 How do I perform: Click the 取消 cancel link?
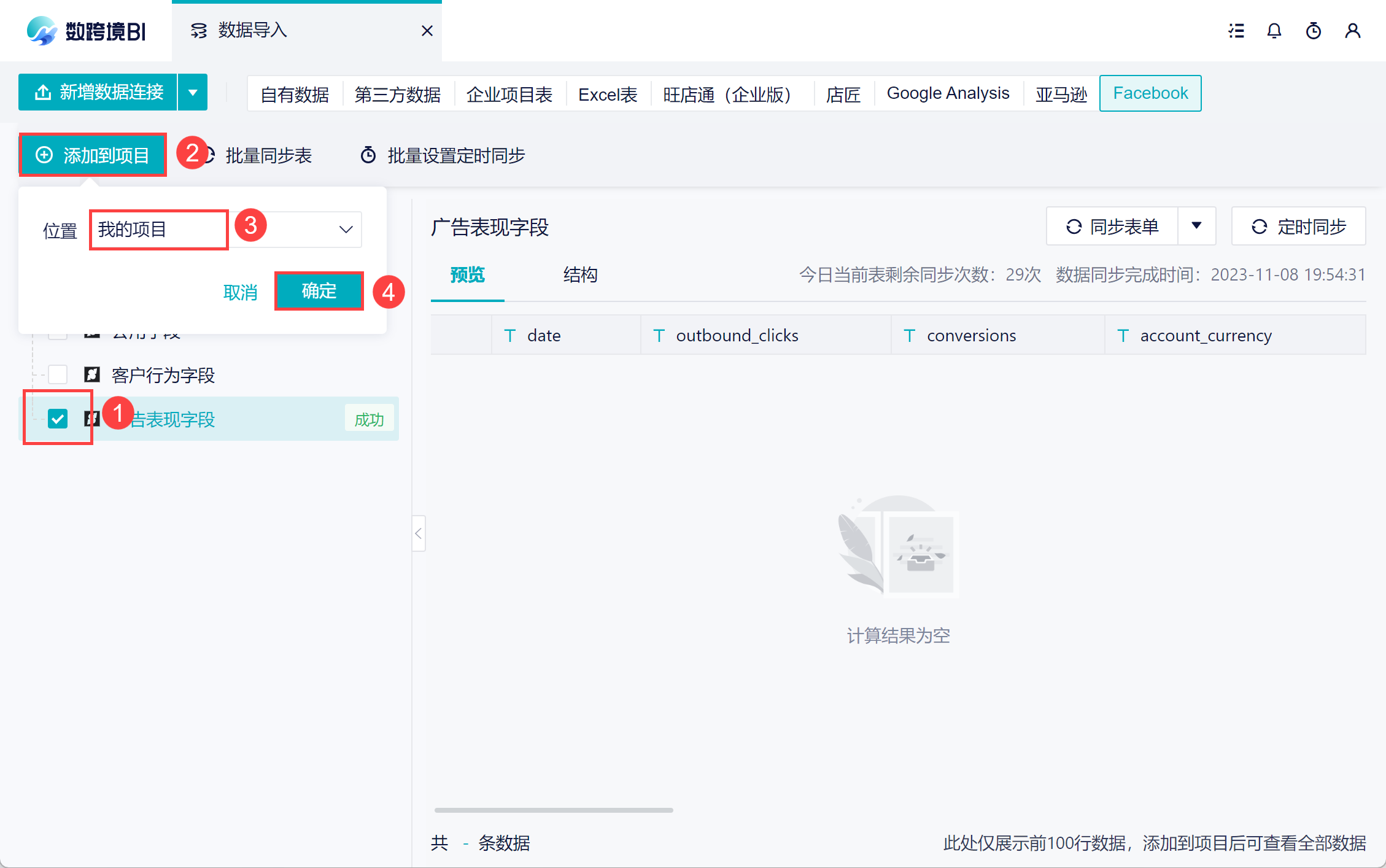click(240, 292)
